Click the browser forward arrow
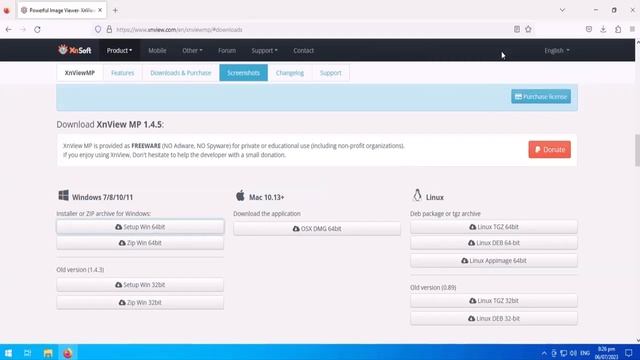640x360 pixels. point(23,29)
